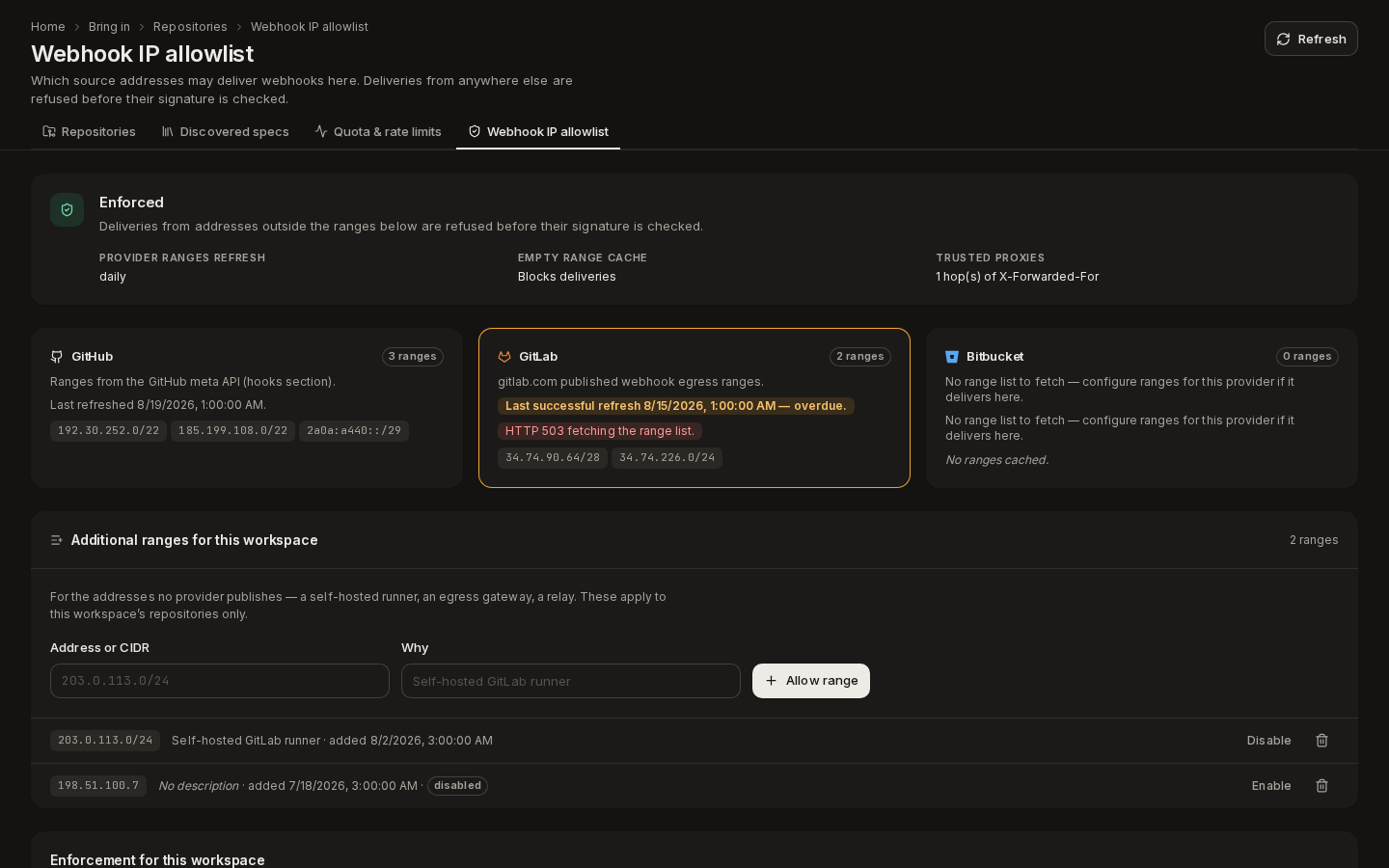This screenshot has width=1389, height=868.
Task: Navigate to Repositories breadcrumb link
Action: [x=190, y=27]
